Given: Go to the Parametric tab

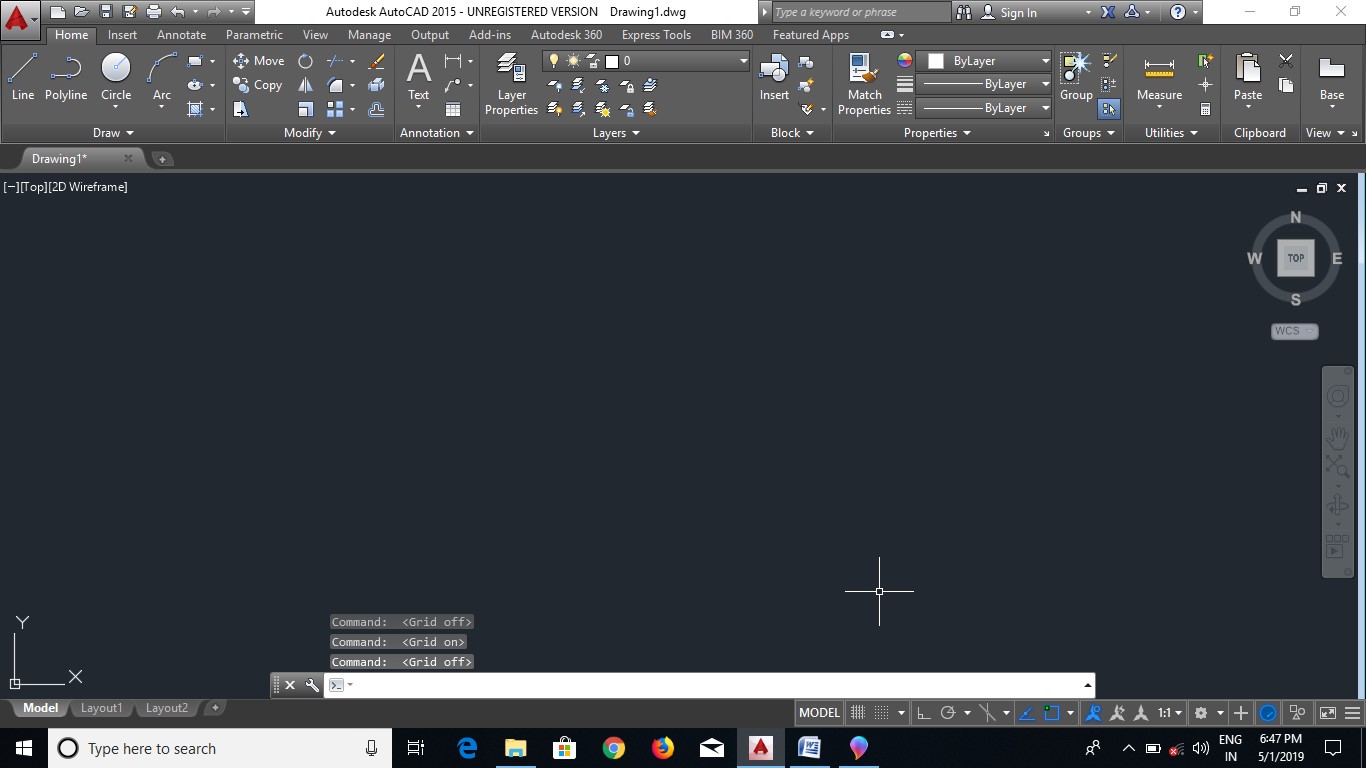Looking at the screenshot, I should [255, 35].
